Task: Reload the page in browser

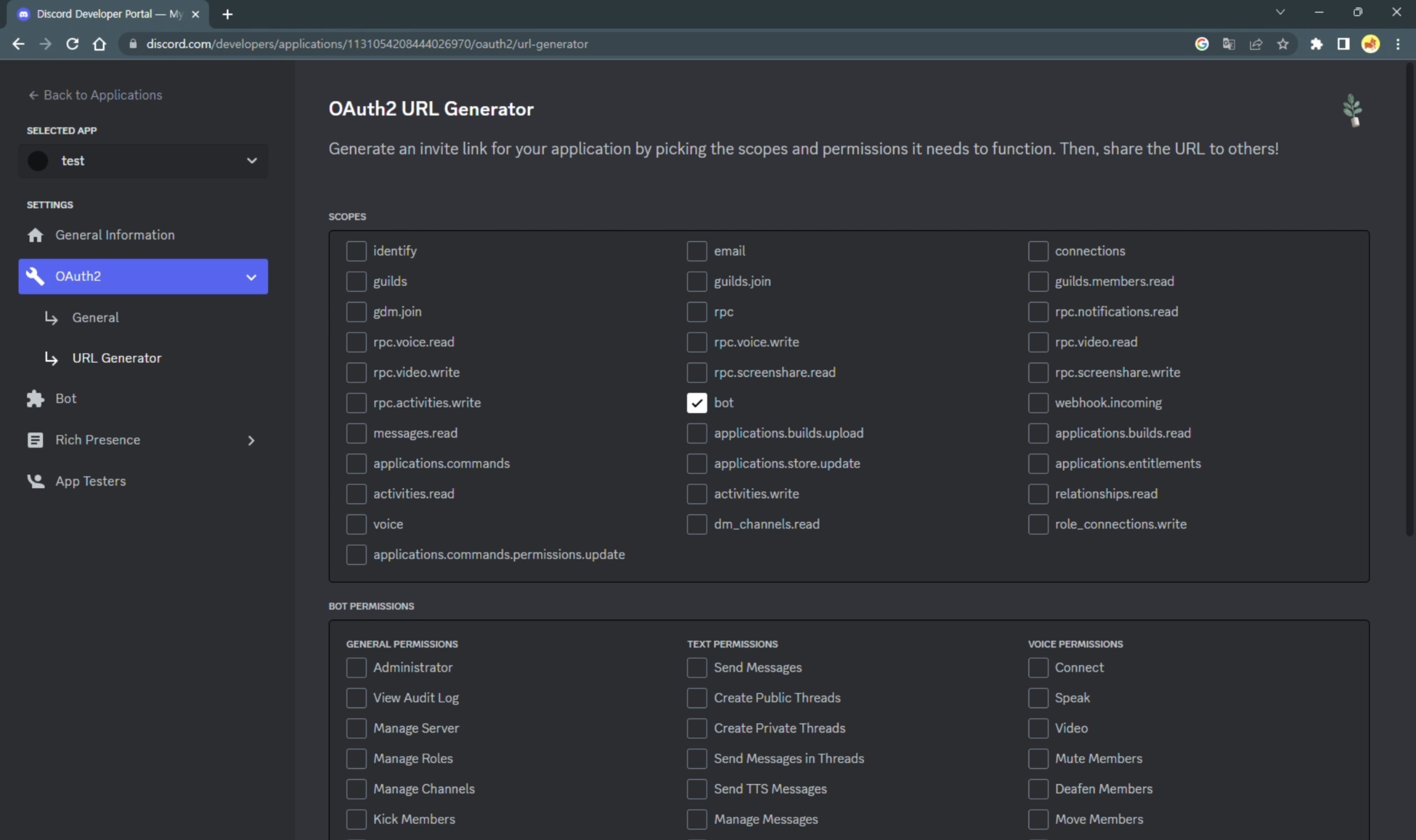Action: click(72, 43)
